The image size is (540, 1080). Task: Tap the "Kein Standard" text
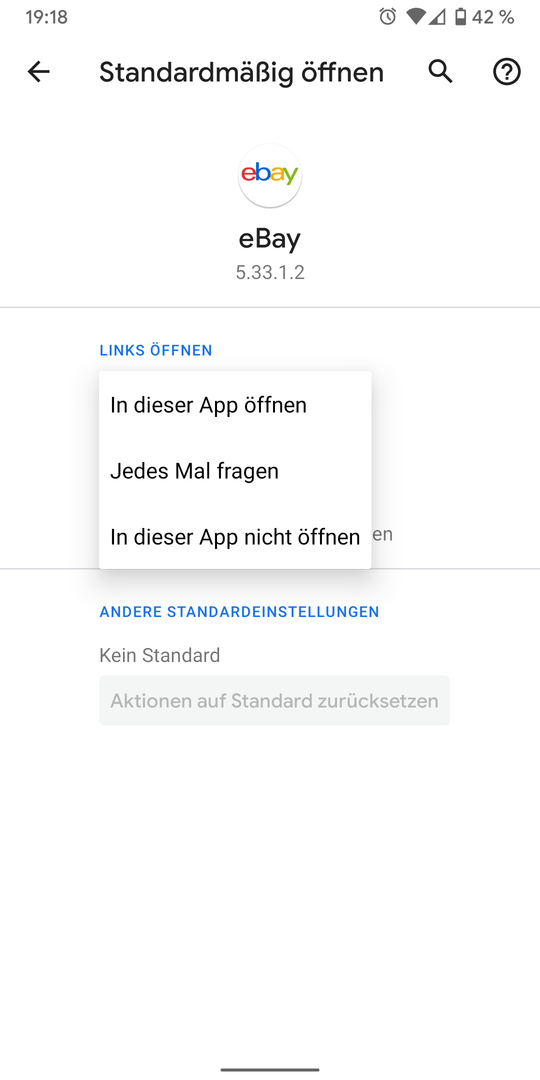point(160,655)
